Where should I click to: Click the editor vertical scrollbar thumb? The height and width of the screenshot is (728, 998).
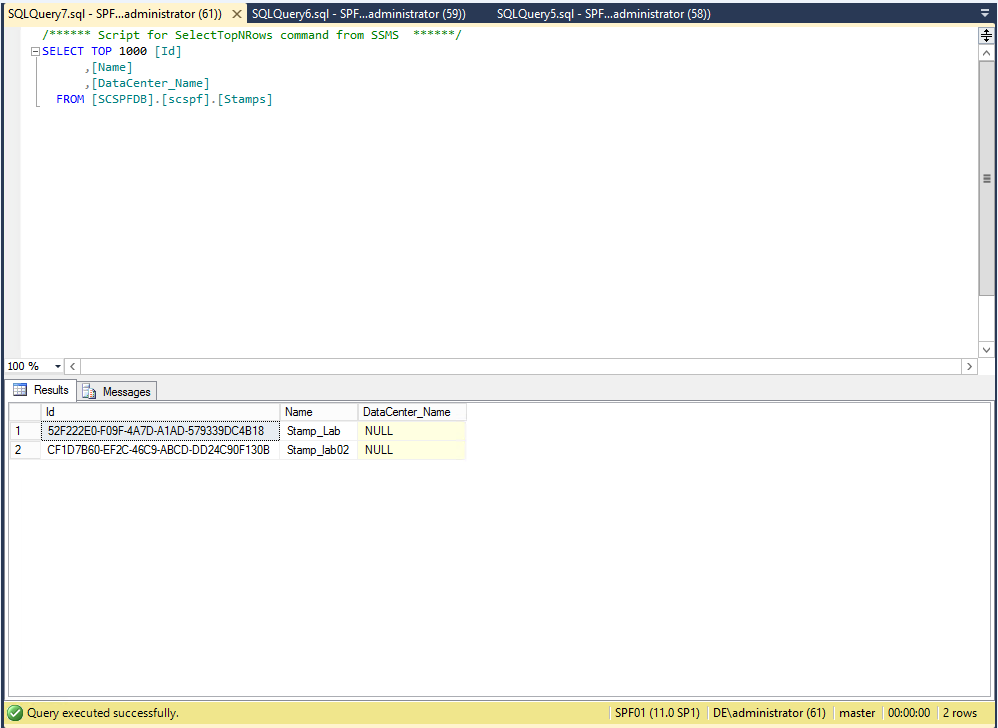(x=986, y=180)
